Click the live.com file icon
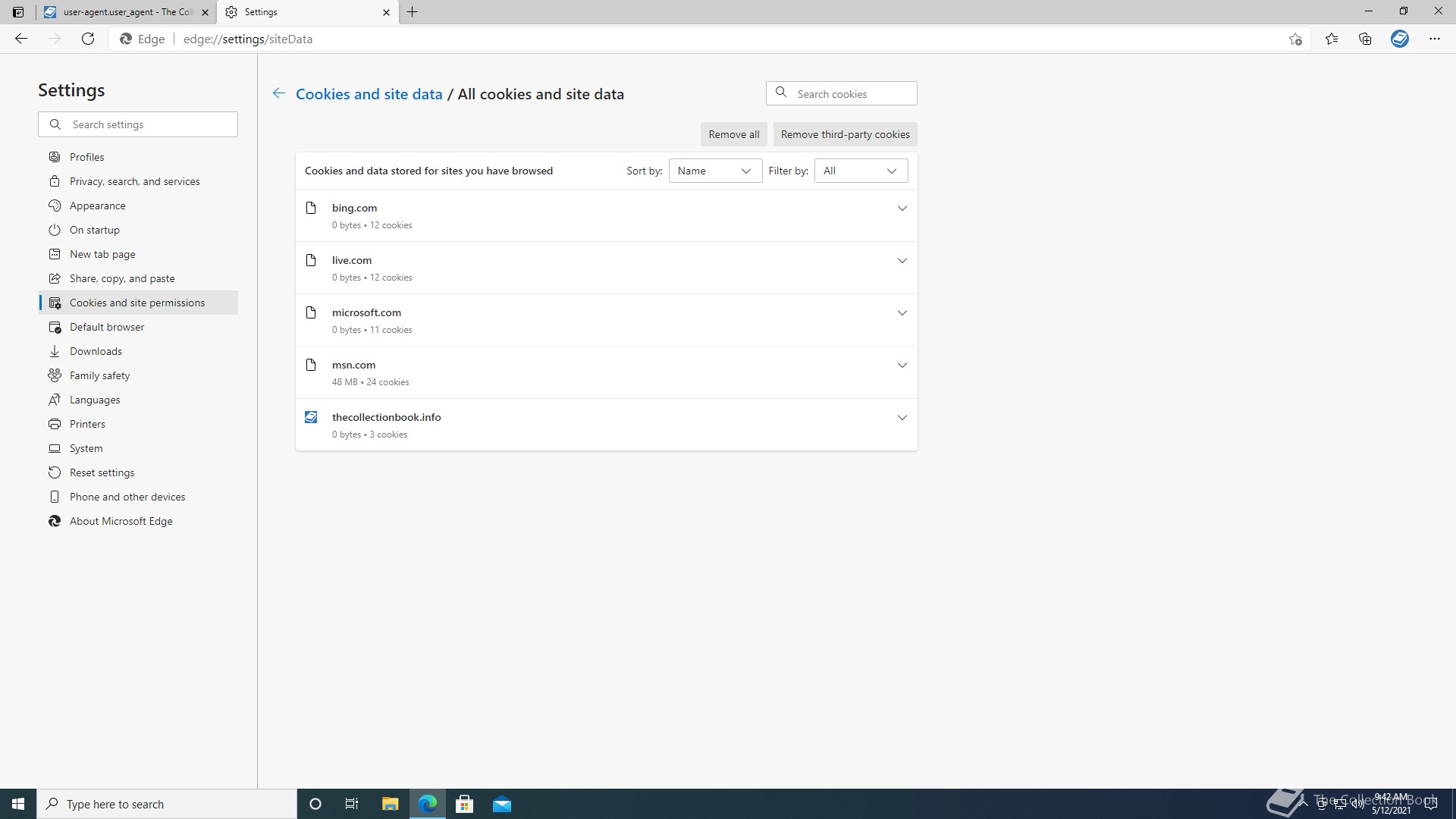 [311, 260]
